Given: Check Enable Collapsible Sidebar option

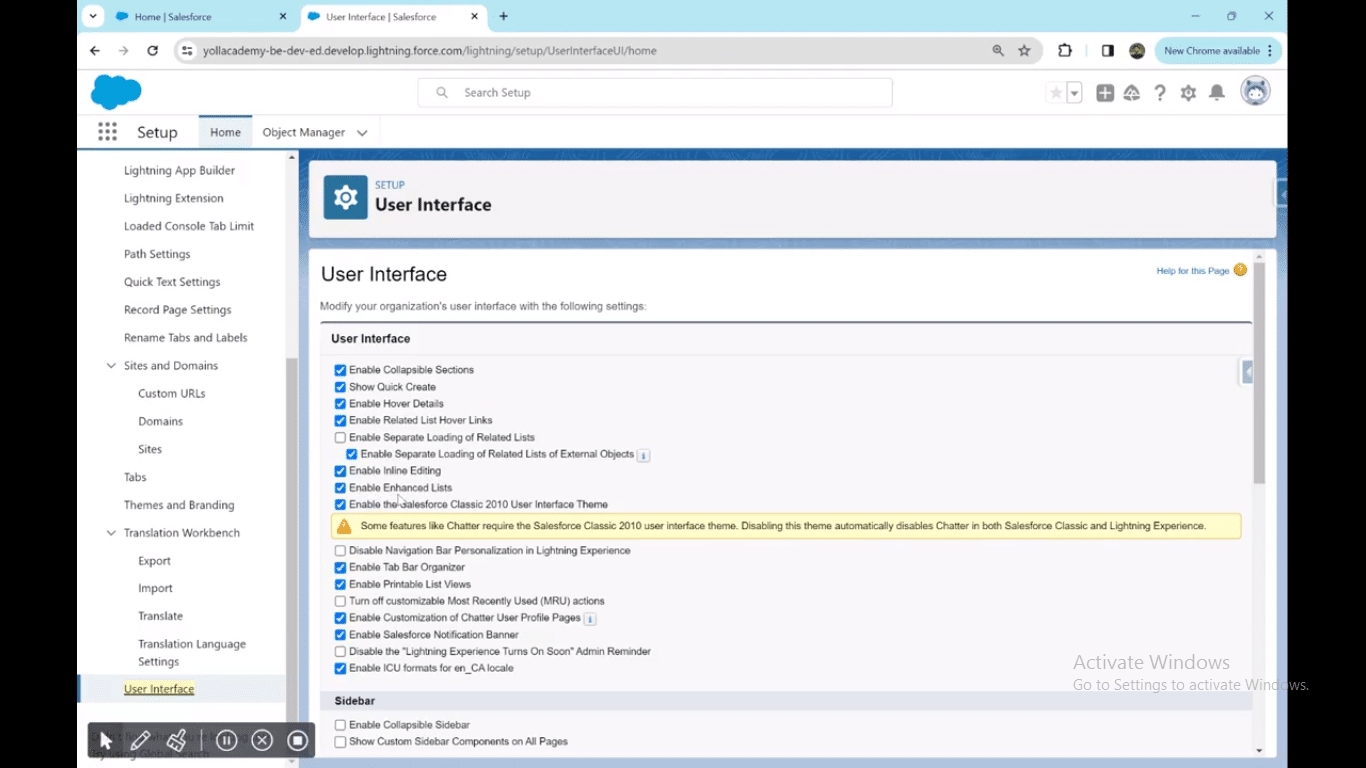Looking at the screenshot, I should pos(340,725).
